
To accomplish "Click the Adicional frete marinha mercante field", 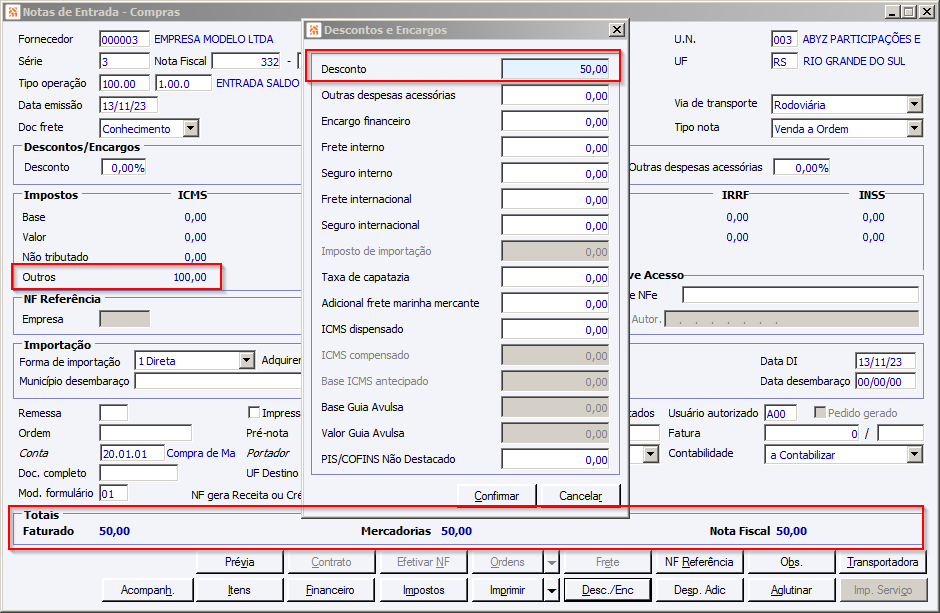I will click(556, 303).
